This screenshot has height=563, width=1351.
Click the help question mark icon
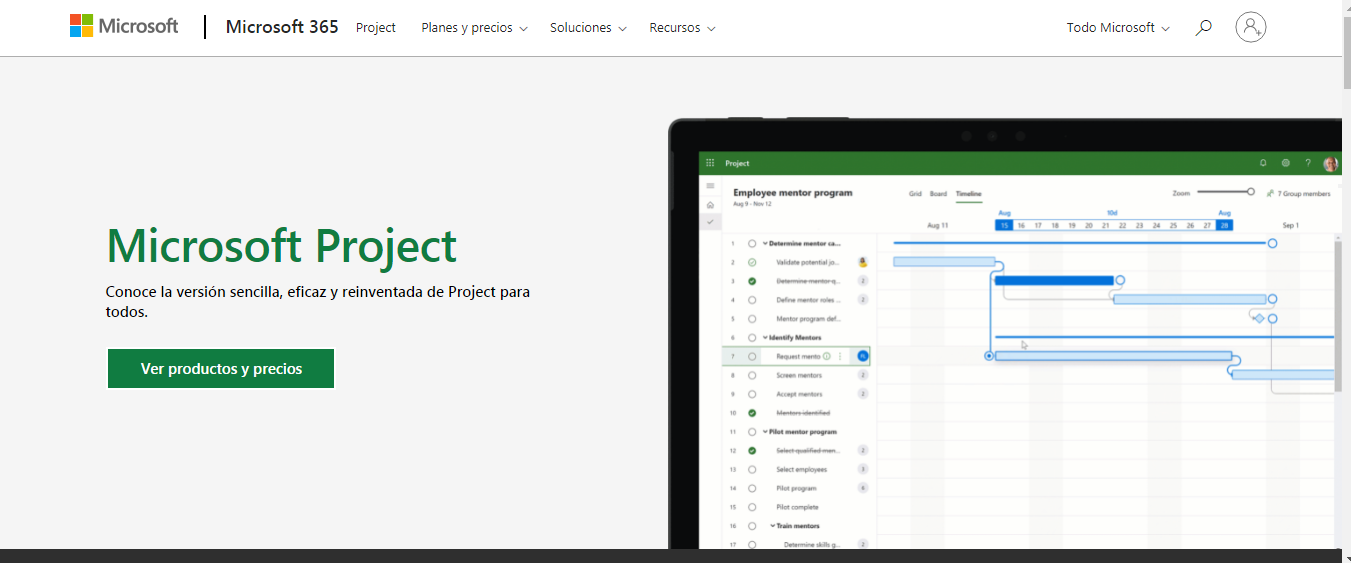tap(1307, 163)
